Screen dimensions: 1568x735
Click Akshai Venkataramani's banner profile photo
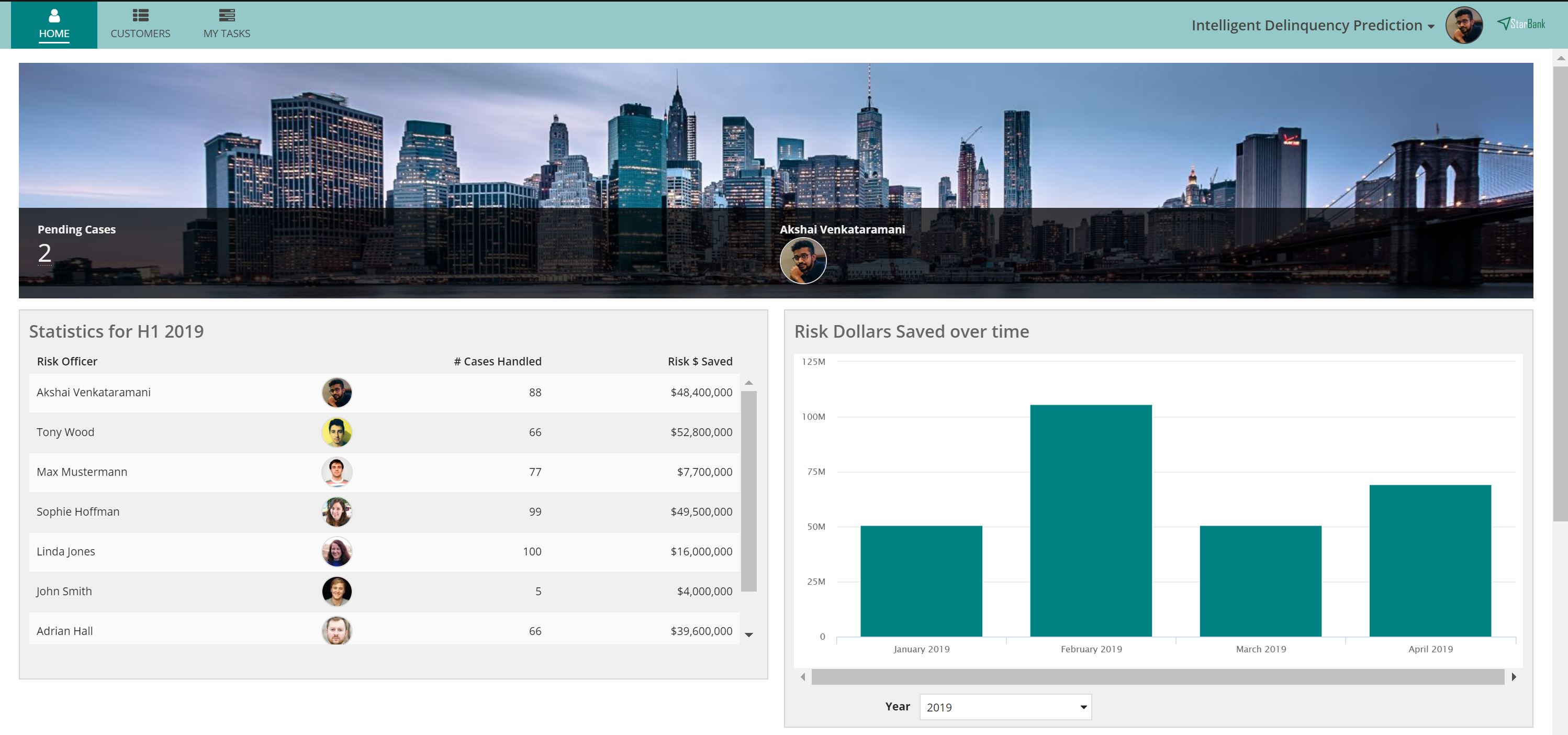(802, 261)
